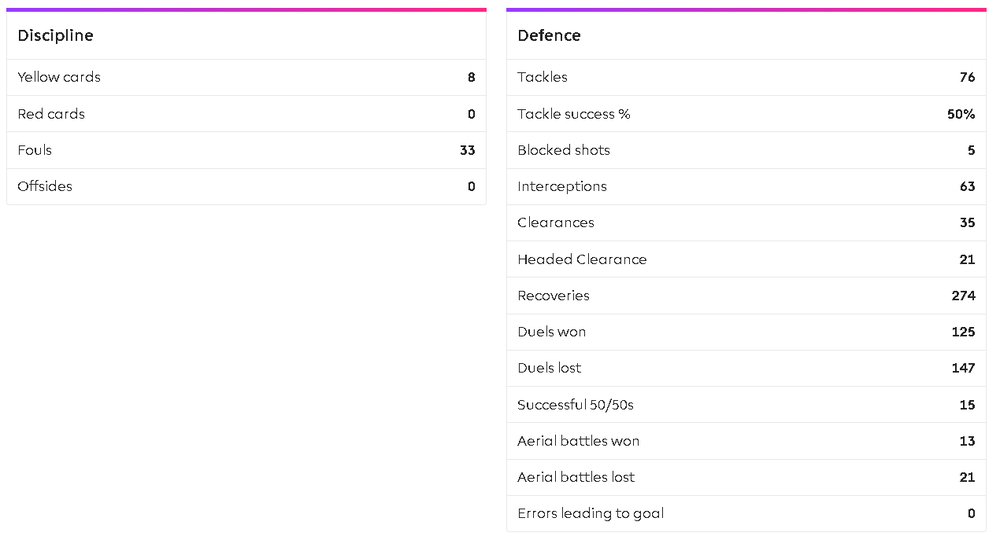This screenshot has width=1000, height=551.
Task: Click the Duels won row
Action: point(746,332)
